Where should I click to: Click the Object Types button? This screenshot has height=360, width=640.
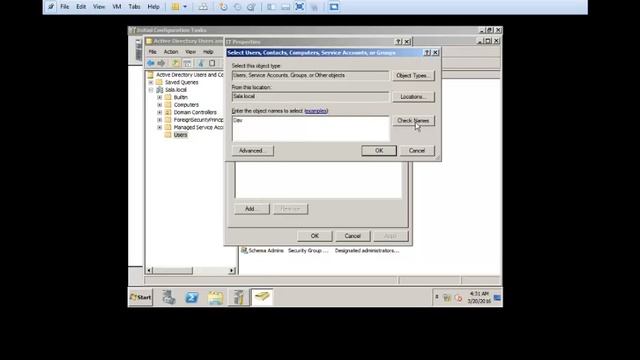click(413, 76)
